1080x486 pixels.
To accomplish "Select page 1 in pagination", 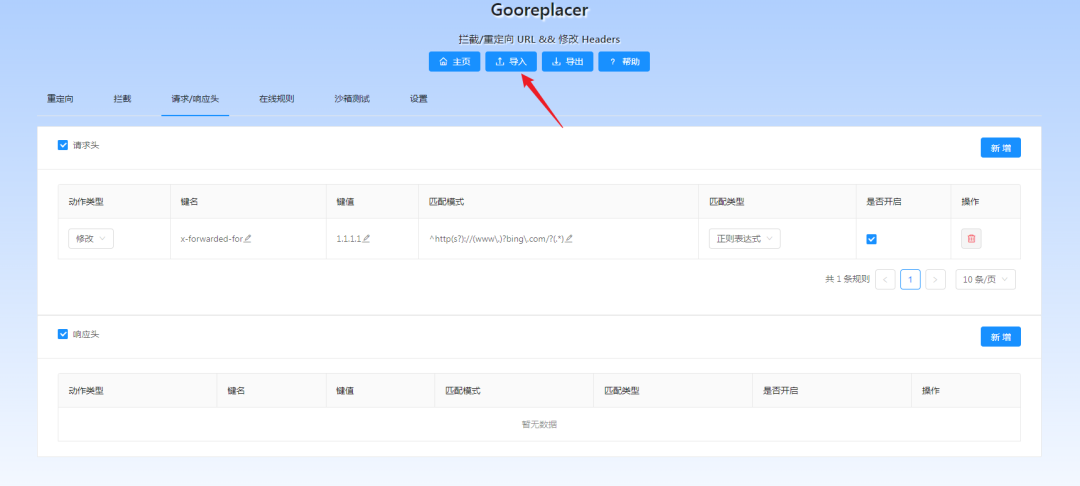I will [910, 280].
